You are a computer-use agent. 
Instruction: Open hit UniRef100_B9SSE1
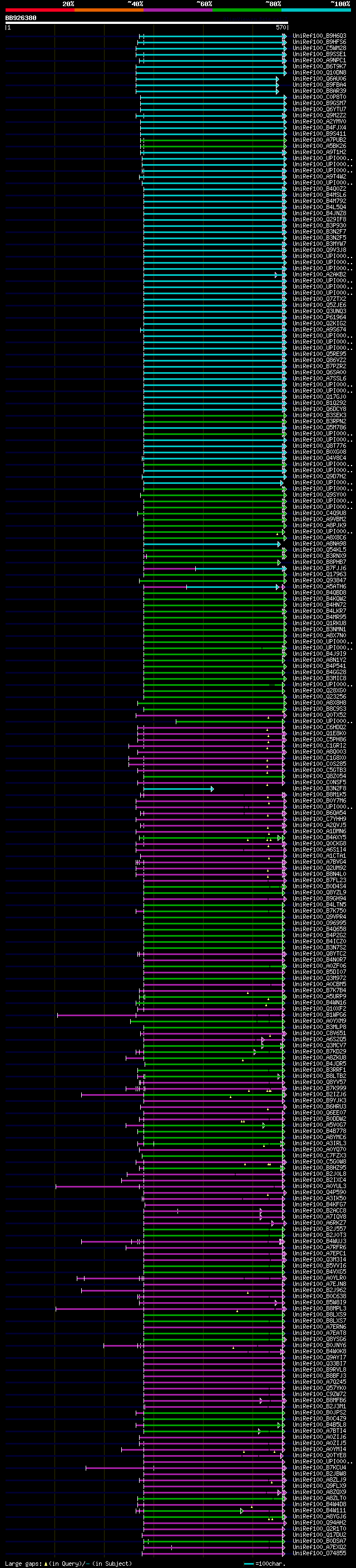tap(319, 54)
